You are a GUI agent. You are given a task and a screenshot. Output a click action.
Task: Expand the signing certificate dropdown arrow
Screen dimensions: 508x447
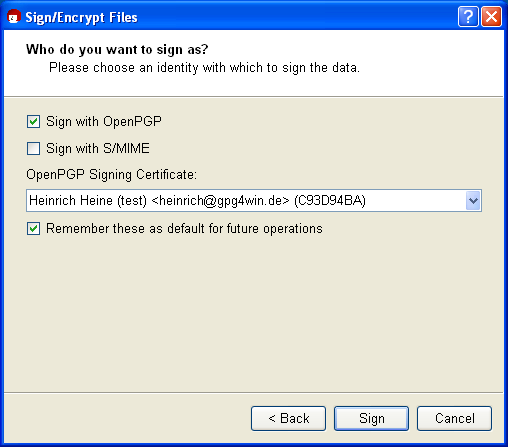pyautogui.click(x=473, y=201)
